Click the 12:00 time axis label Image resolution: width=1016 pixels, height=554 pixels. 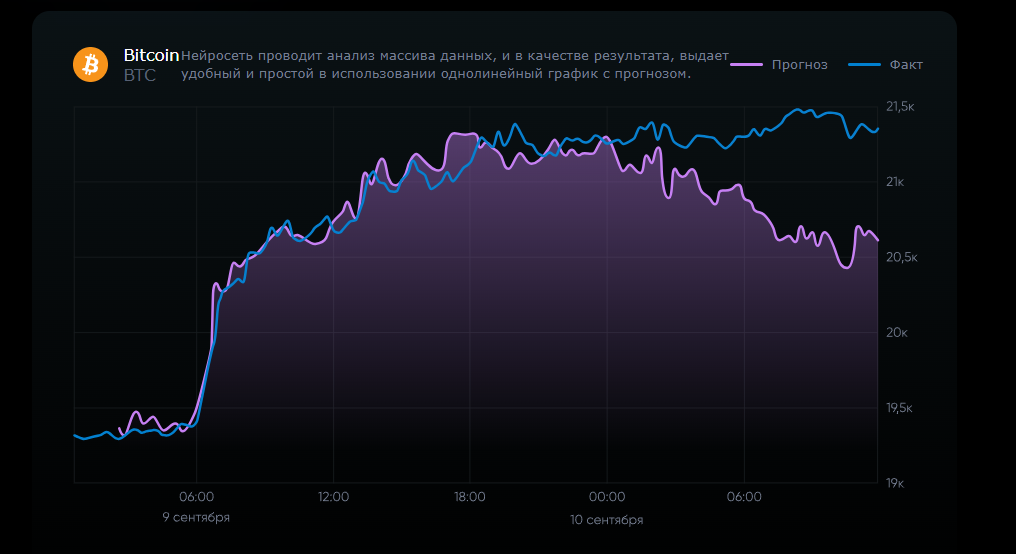[x=333, y=497]
